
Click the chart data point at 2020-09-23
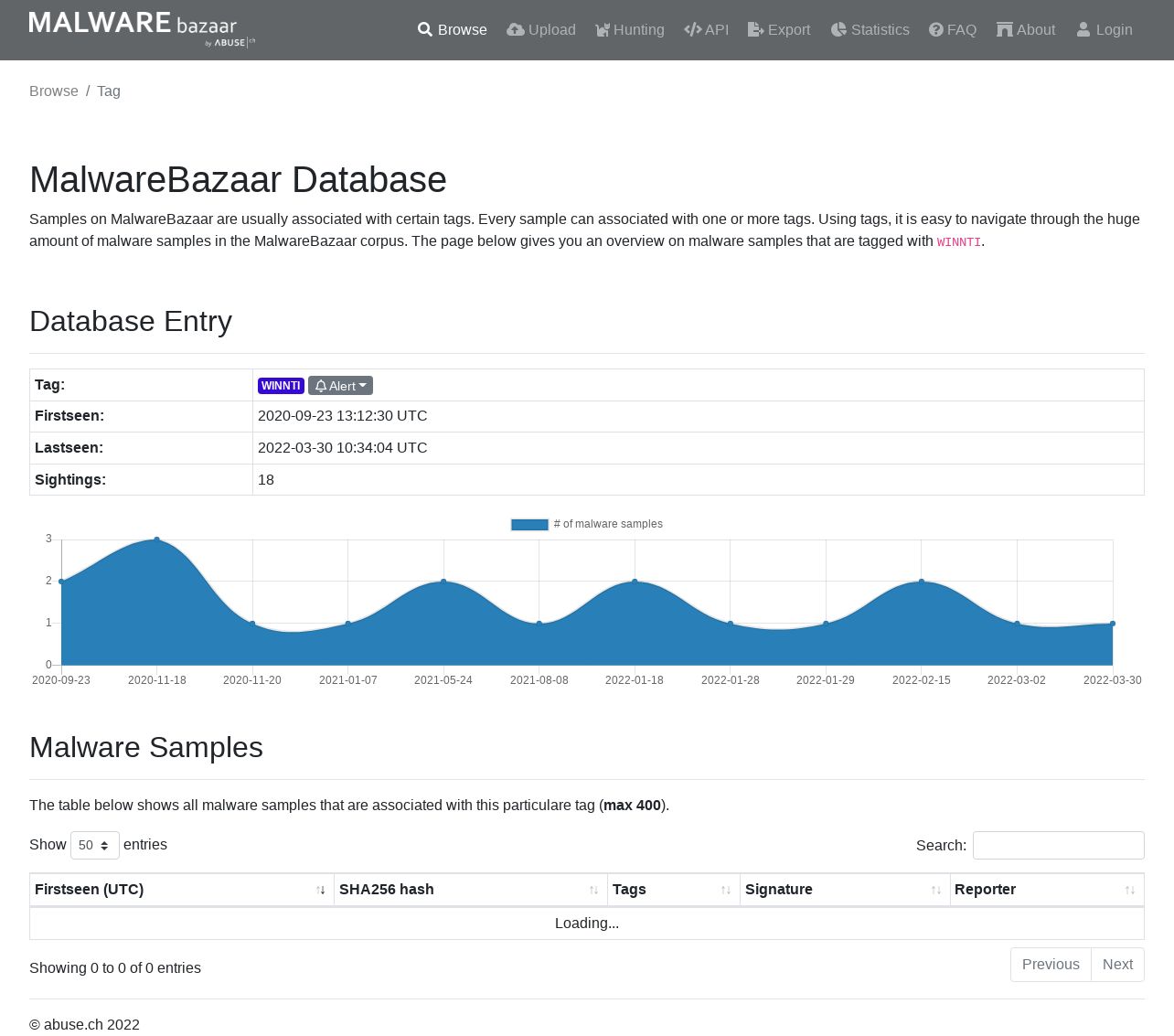(x=61, y=582)
